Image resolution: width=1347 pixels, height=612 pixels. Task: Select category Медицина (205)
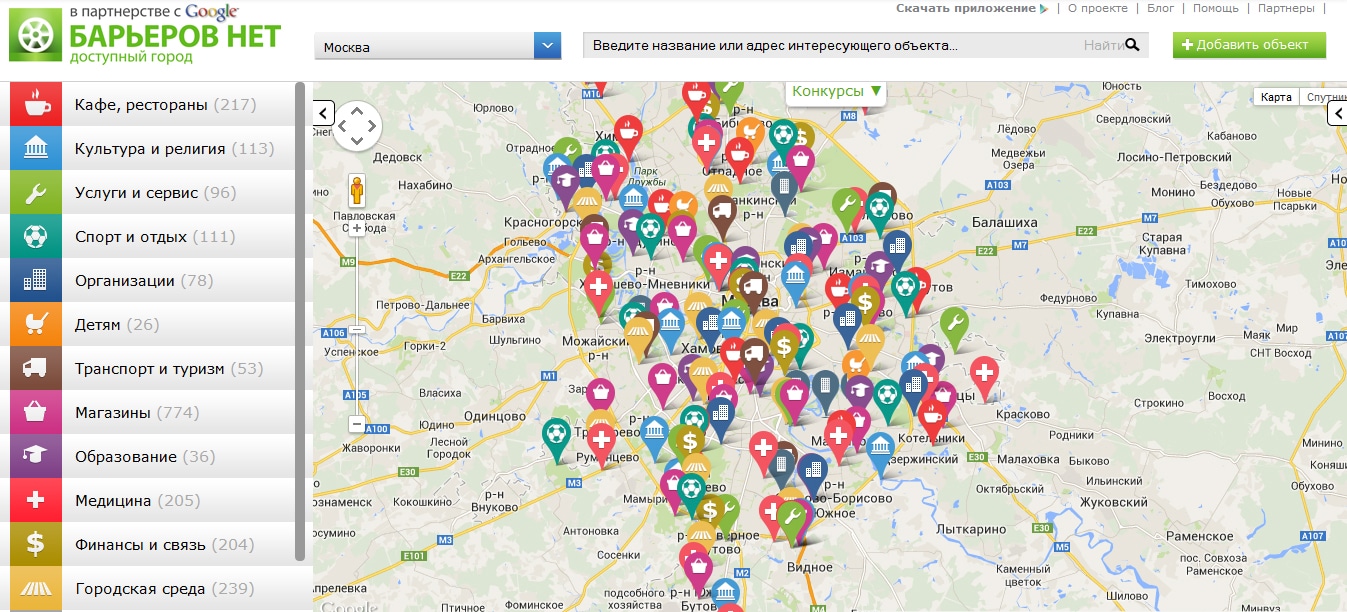152,500
